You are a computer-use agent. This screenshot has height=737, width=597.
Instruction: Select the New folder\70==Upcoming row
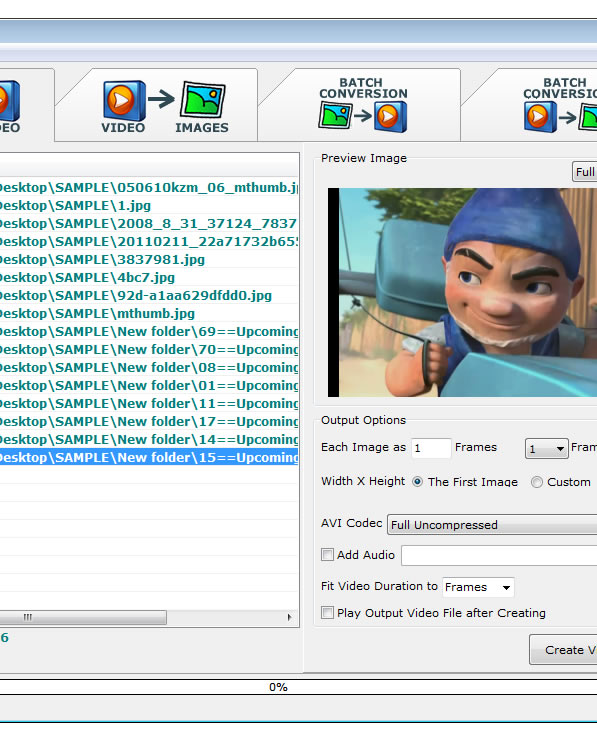click(149, 349)
